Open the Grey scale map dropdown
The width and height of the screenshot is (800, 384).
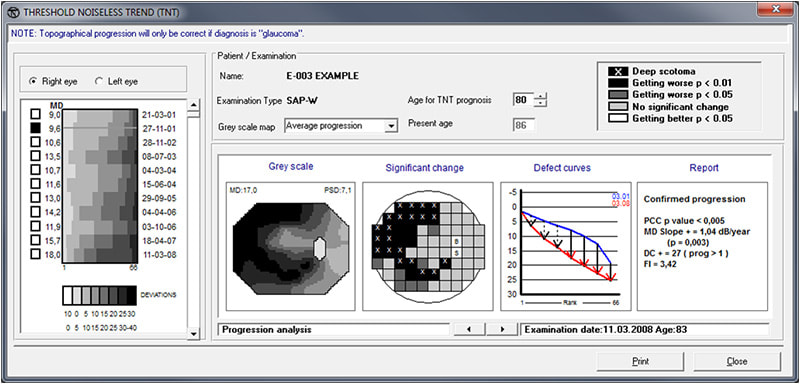click(x=391, y=126)
